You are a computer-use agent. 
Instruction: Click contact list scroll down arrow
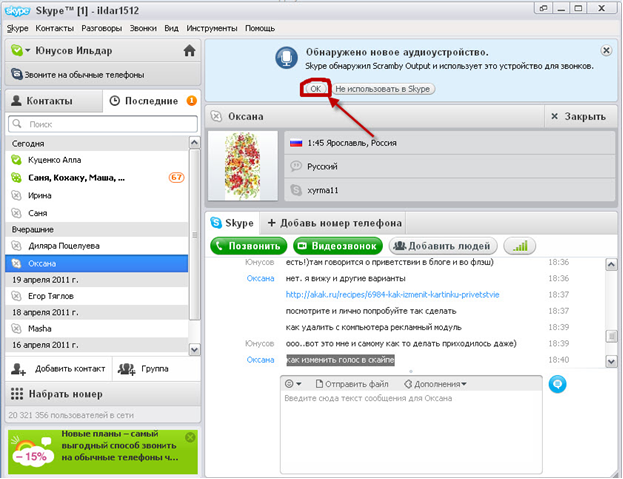194,350
